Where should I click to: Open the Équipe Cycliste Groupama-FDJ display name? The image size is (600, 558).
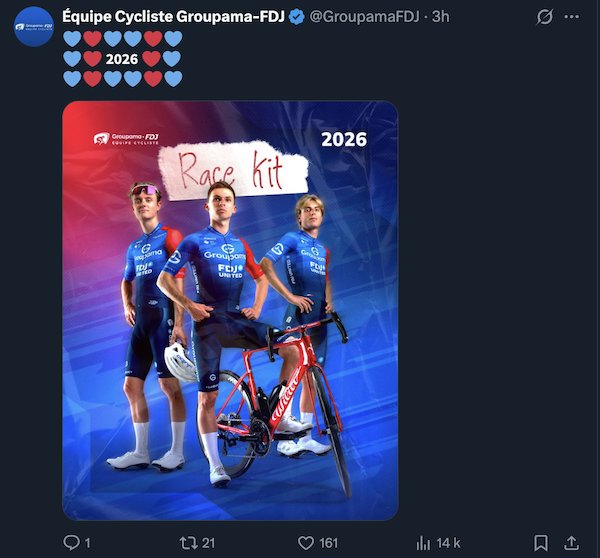pos(173,17)
